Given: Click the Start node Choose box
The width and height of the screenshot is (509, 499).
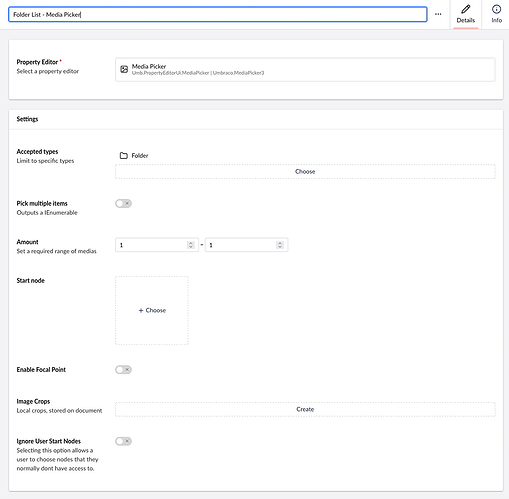Looking at the screenshot, I should tap(152, 310).
